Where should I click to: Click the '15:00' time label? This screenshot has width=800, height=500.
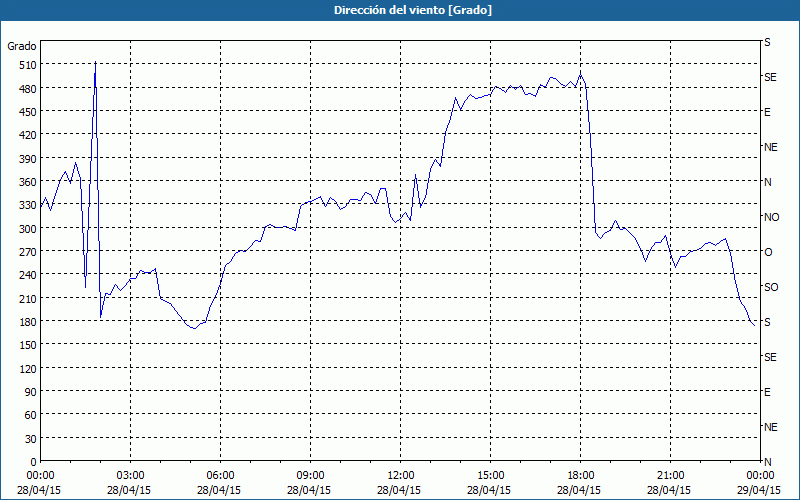[490, 476]
